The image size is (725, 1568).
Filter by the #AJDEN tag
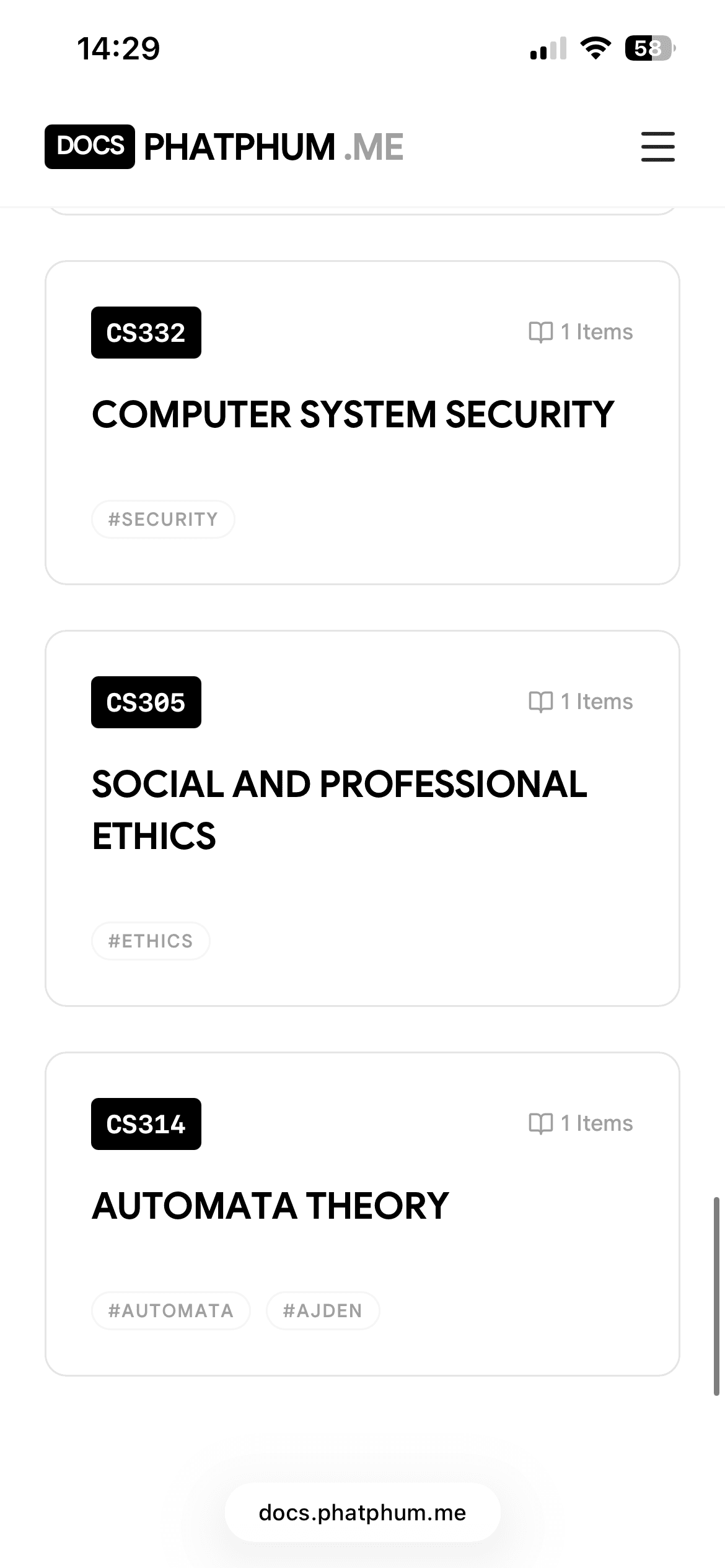322,1310
